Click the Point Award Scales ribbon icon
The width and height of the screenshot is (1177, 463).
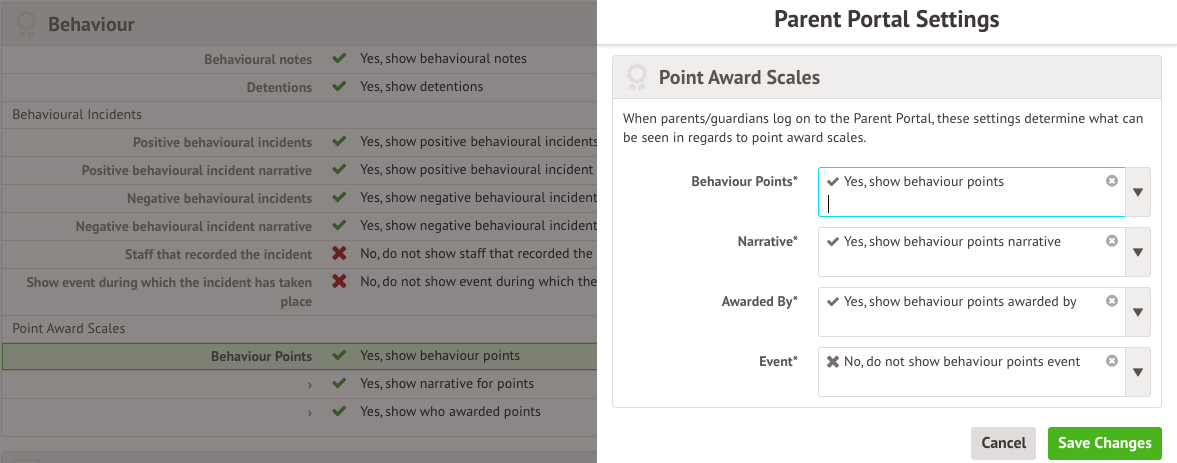636,77
